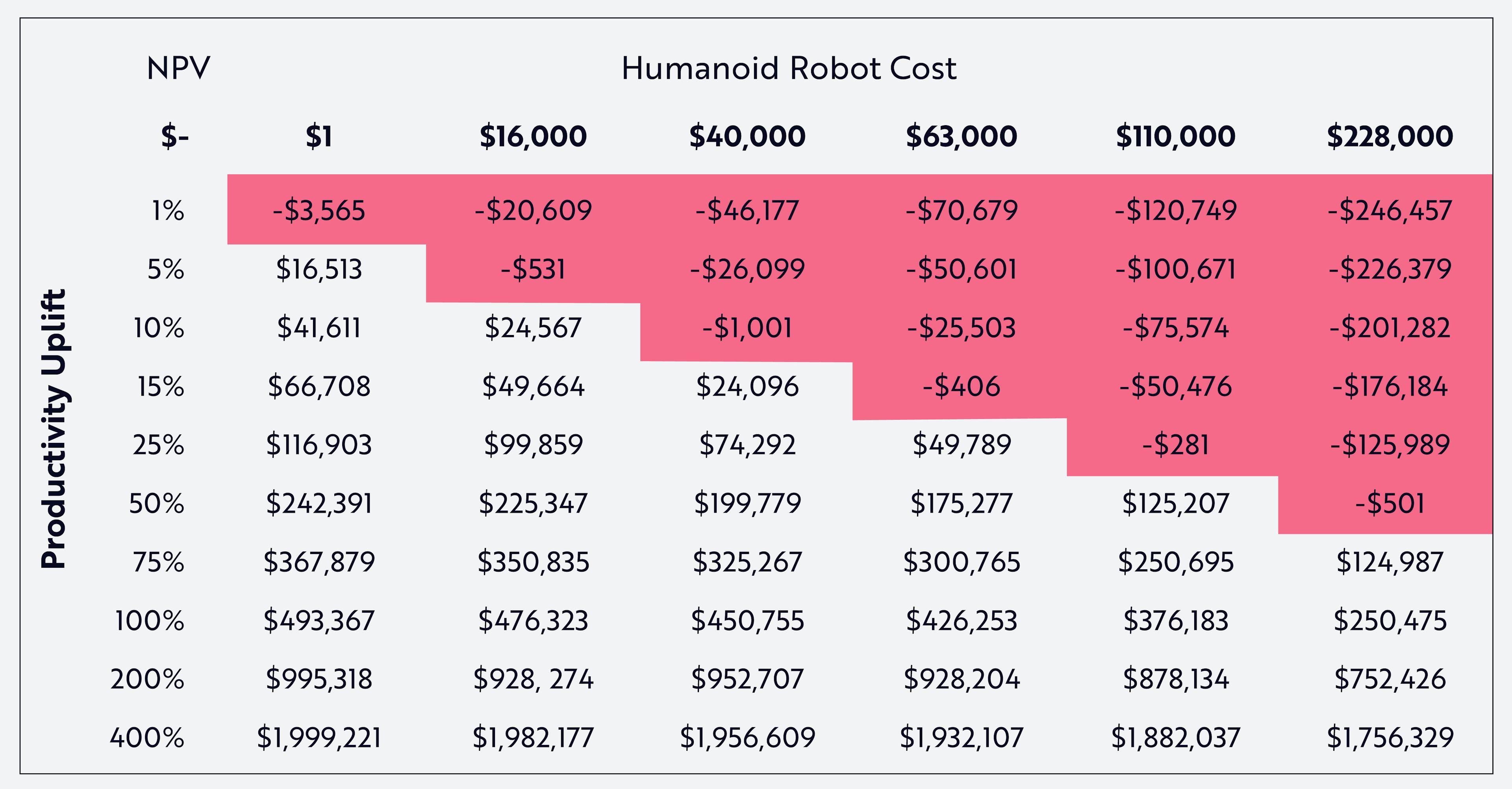Click the Humanoid Robot Cost title

[788, 68]
